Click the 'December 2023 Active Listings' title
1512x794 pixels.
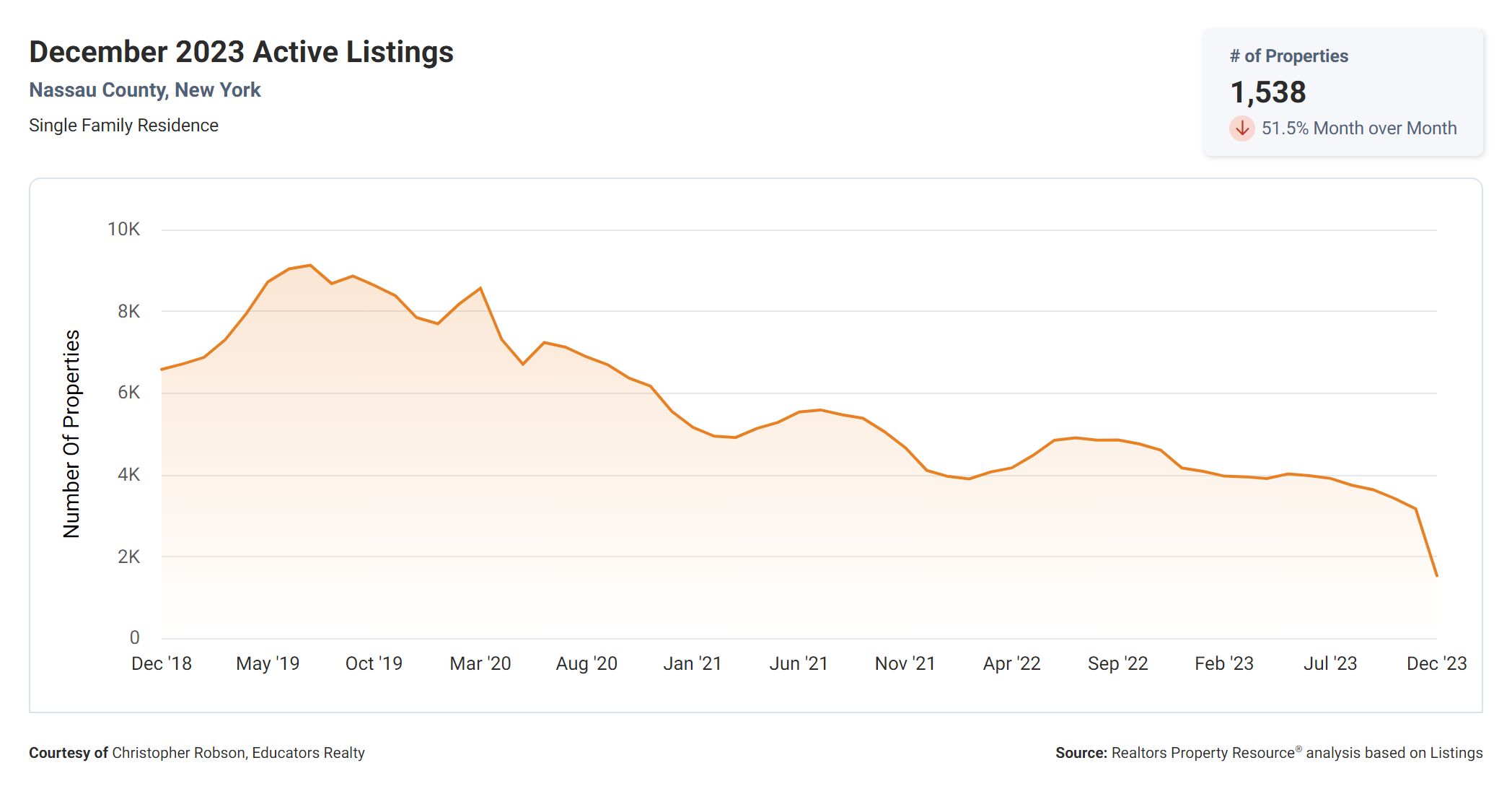pyautogui.click(x=241, y=52)
